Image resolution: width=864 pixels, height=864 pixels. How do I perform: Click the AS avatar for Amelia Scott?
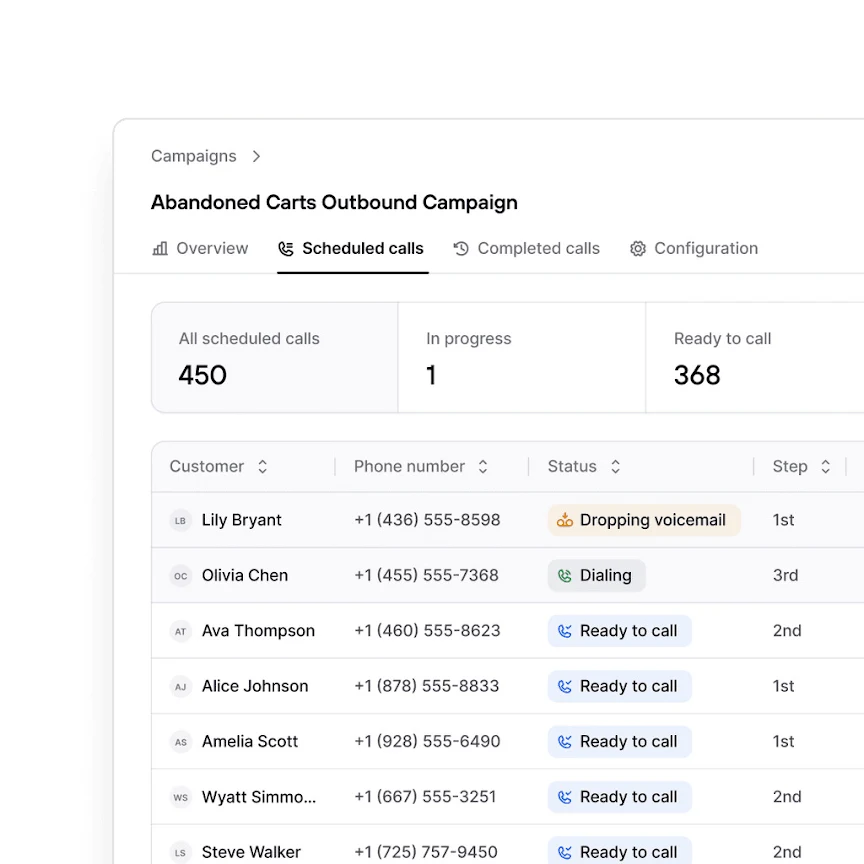tap(180, 742)
